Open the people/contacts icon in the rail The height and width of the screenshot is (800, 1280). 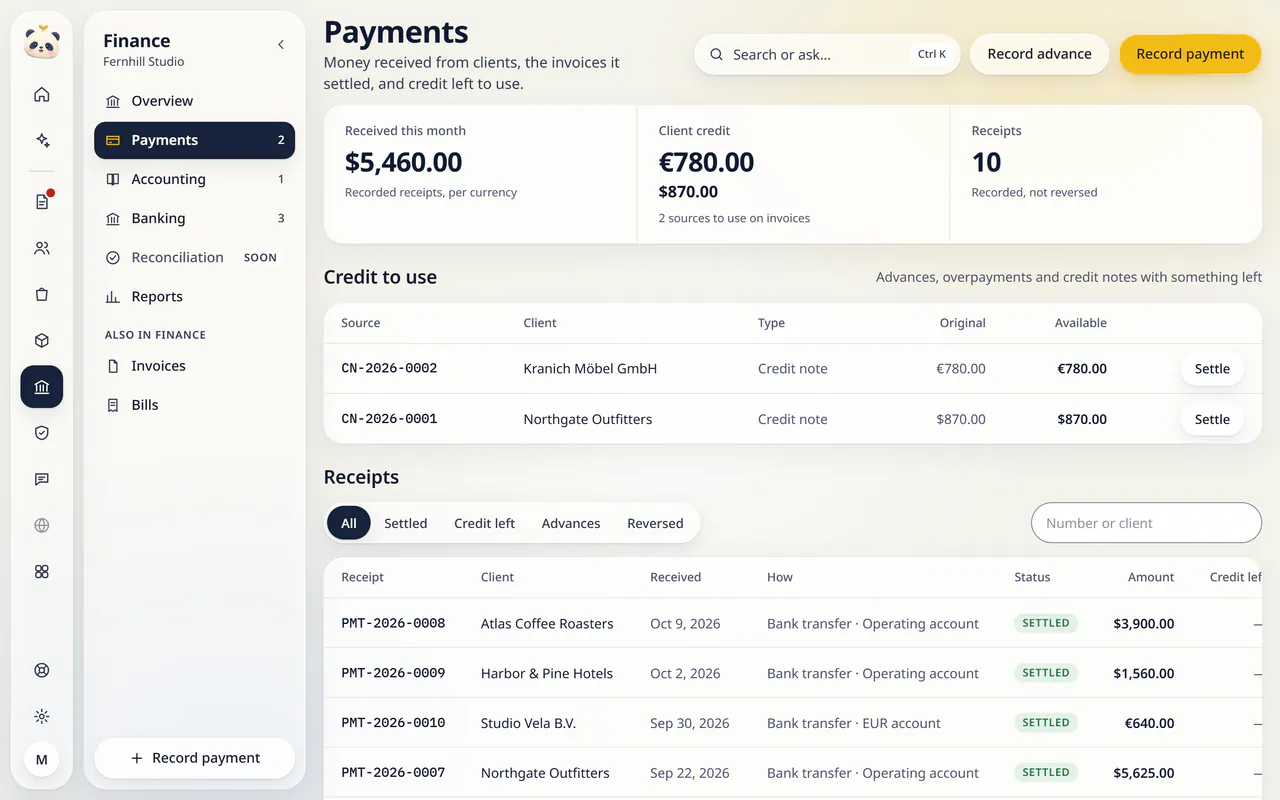point(42,248)
